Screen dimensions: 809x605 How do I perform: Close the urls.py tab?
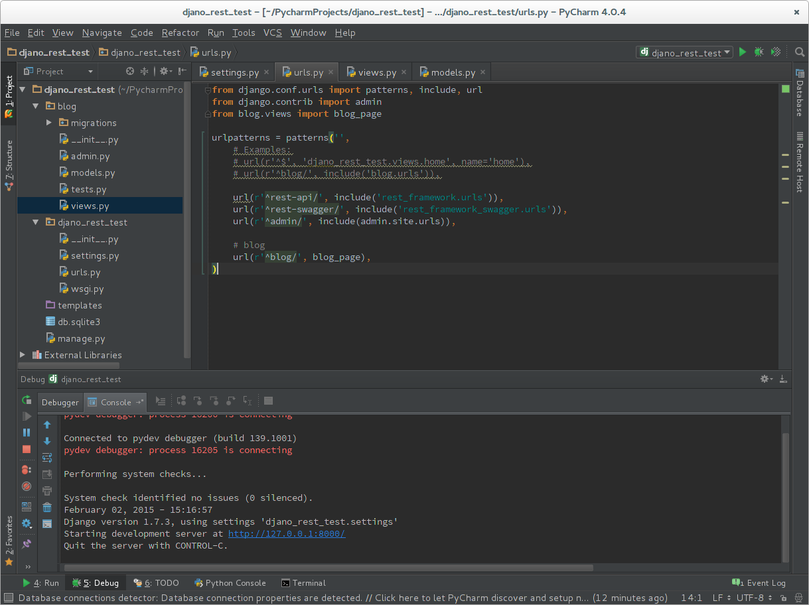pos(331,72)
